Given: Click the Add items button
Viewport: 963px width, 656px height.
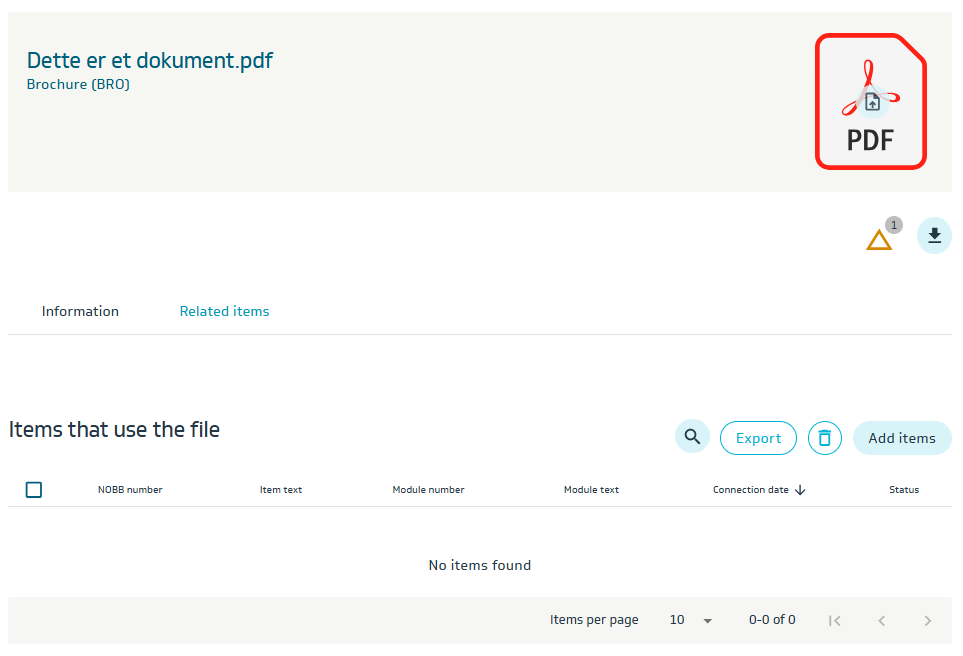Looking at the screenshot, I should pos(901,438).
